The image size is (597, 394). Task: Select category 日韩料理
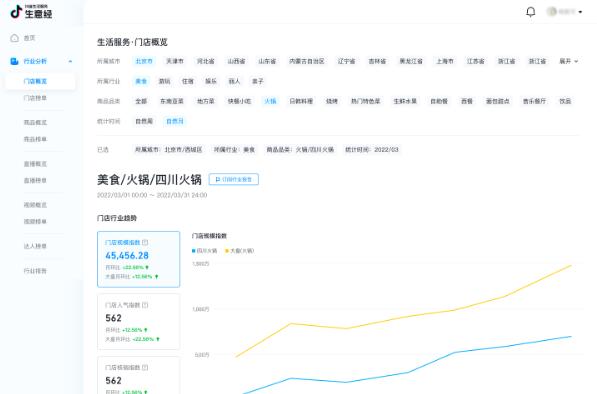pos(301,101)
